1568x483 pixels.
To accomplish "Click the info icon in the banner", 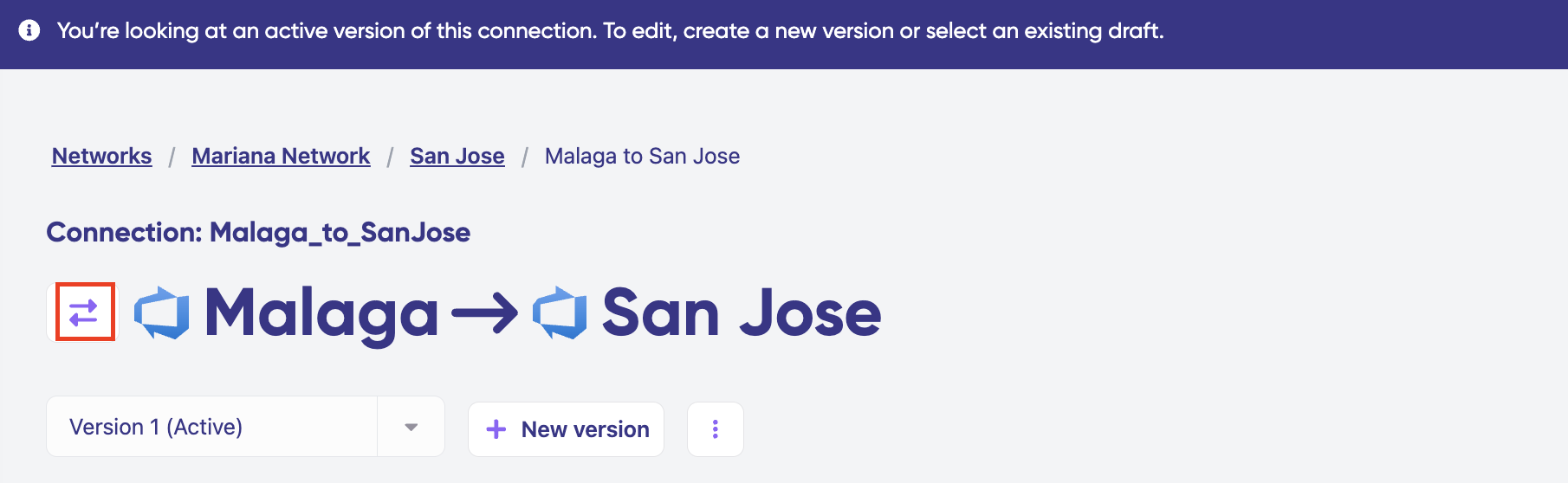I will click(x=29, y=31).
